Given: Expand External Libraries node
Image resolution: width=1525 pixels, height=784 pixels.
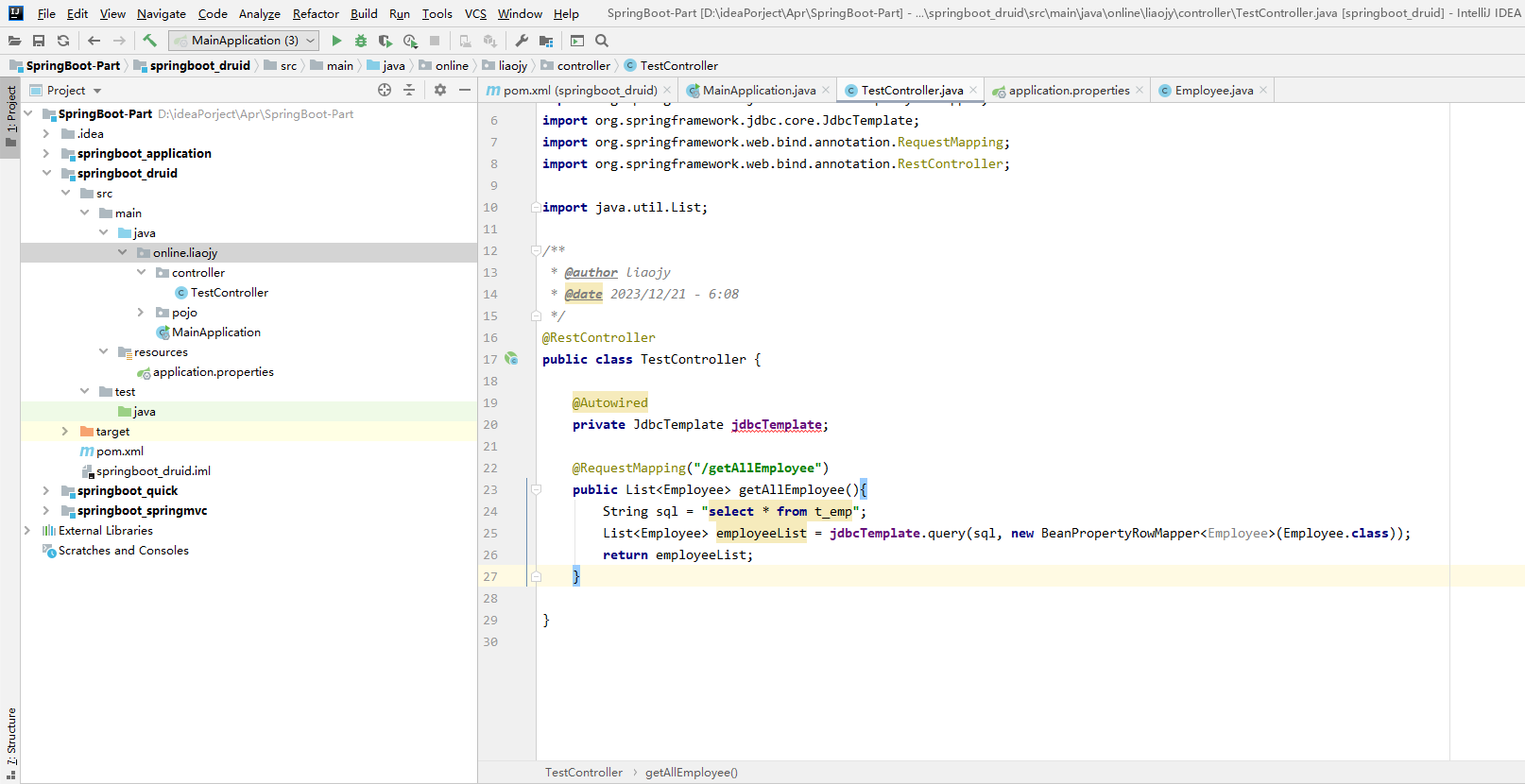Looking at the screenshot, I should 27,530.
